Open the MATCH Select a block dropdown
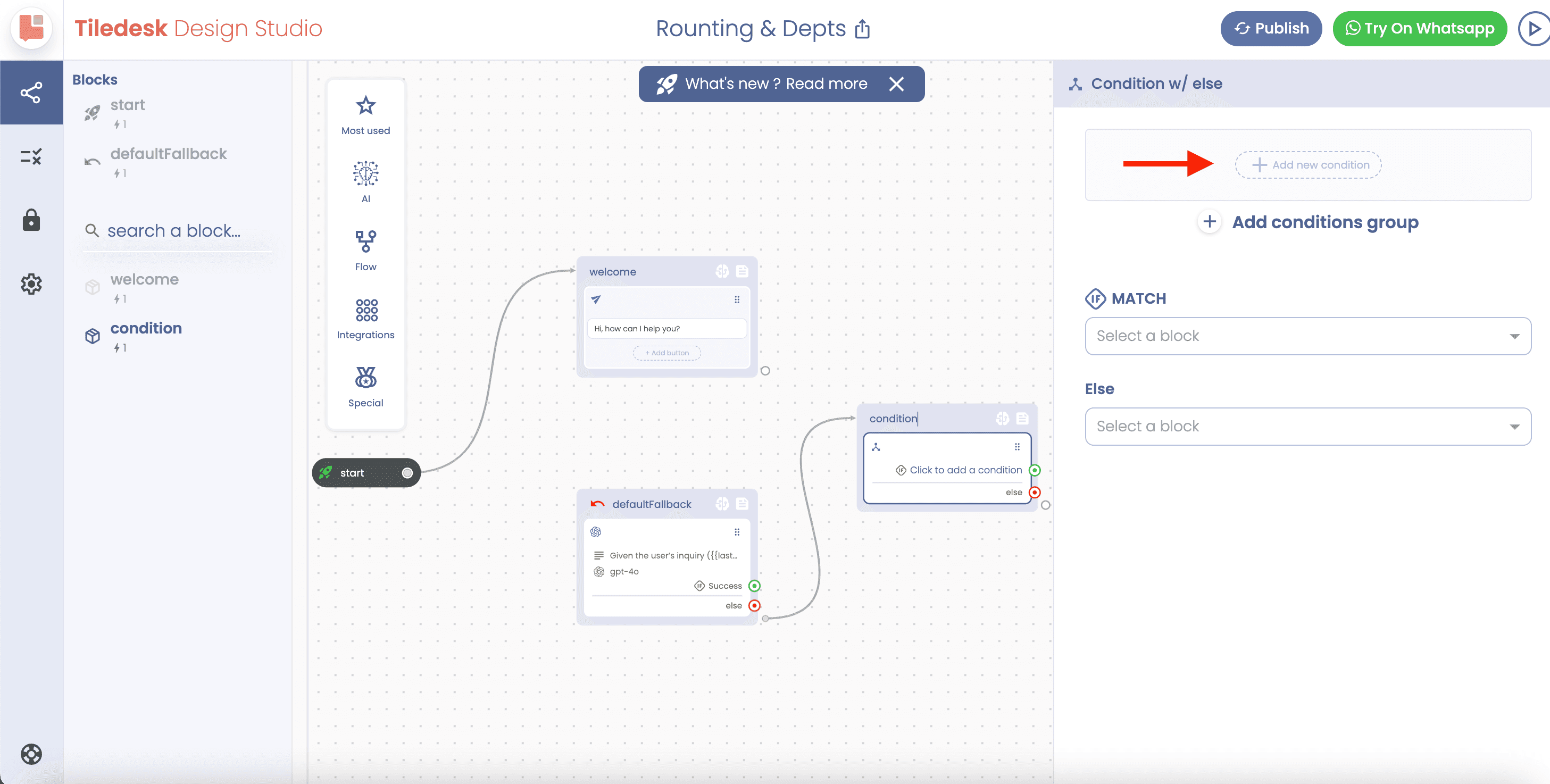 1307,336
